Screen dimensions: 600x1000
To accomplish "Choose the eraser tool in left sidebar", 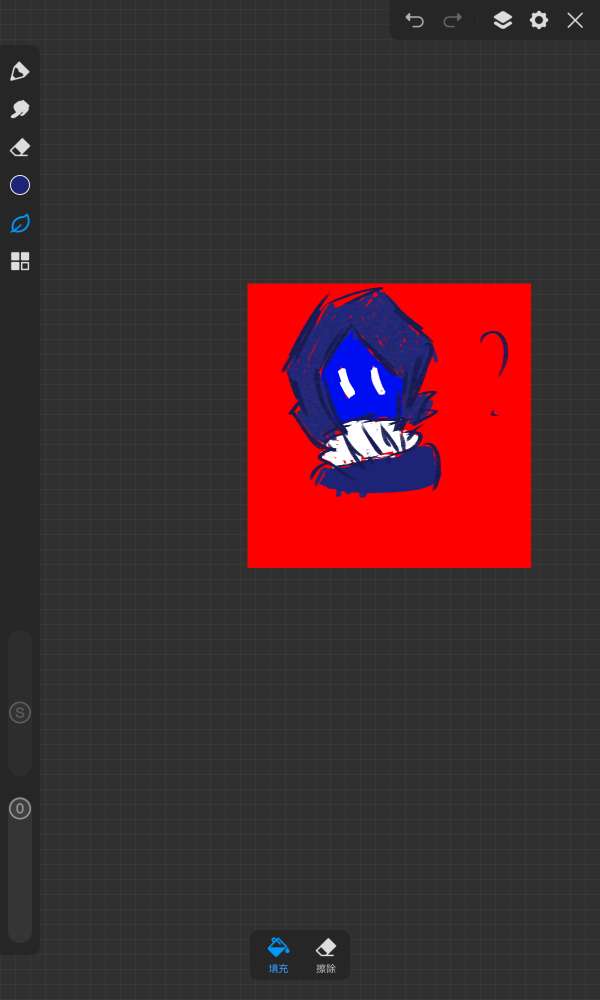I will 20,148.
